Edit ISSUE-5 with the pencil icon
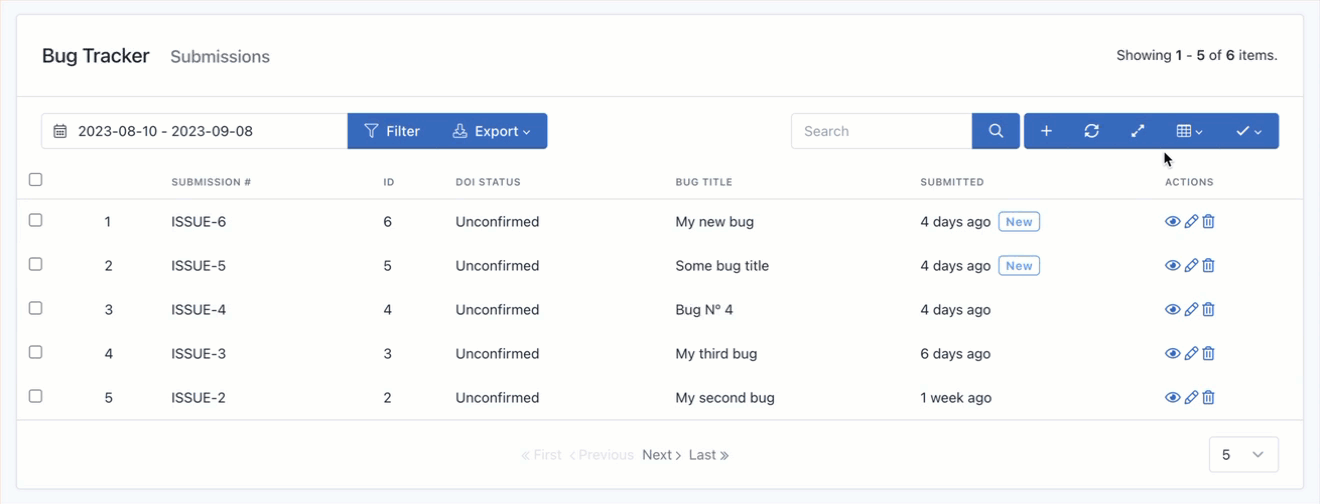Image resolution: width=1320 pixels, height=504 pixels. pos(1191,266)
